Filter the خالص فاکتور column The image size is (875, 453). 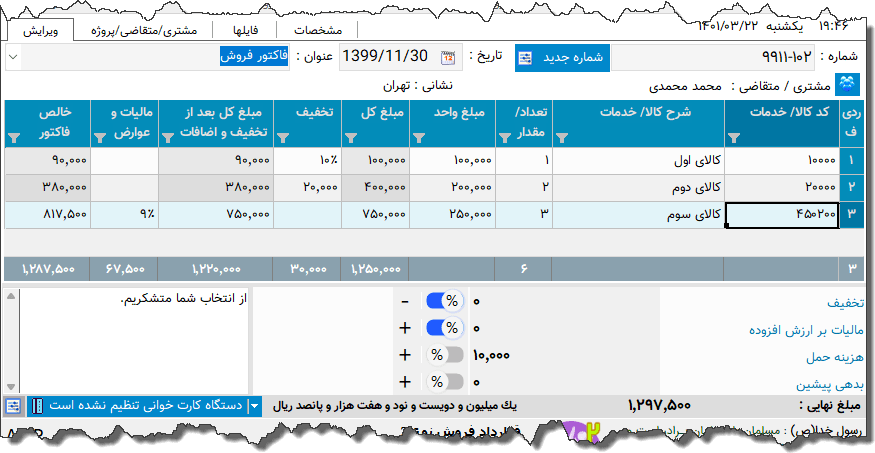(x=14, y=138)
